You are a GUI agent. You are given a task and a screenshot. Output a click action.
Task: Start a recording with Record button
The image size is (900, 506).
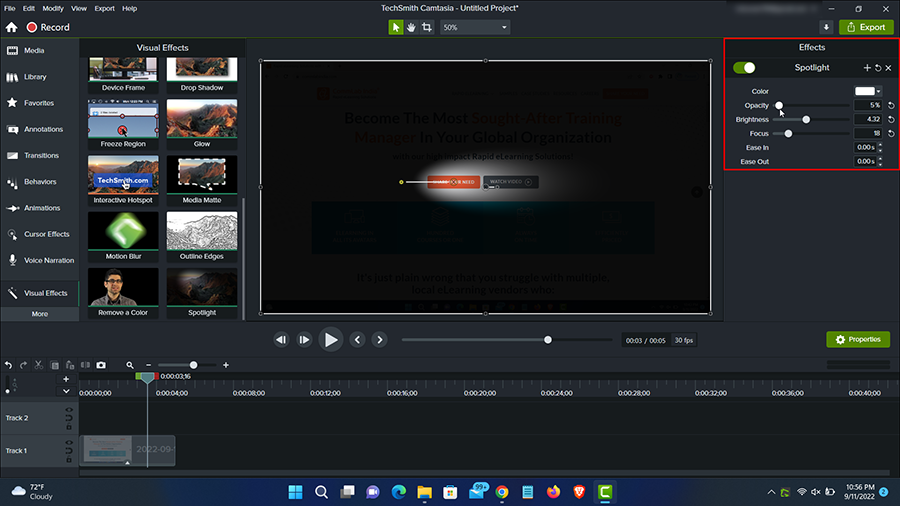click(48, 27)
